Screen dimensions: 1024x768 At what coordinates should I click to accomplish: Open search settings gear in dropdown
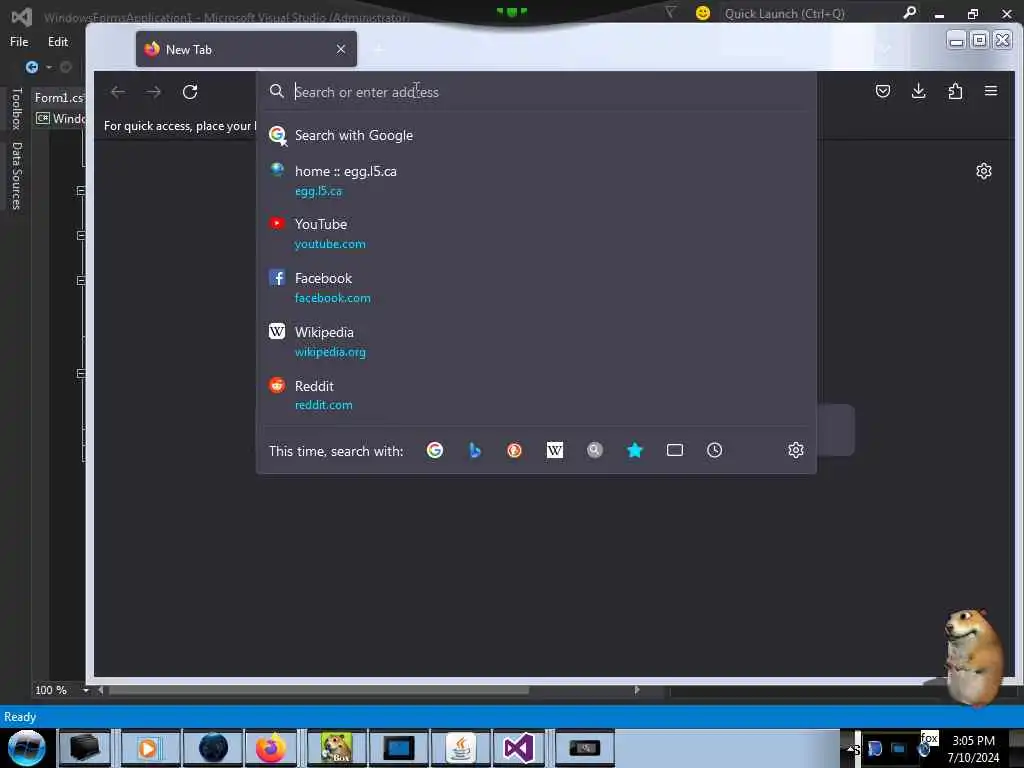point(795,450)
